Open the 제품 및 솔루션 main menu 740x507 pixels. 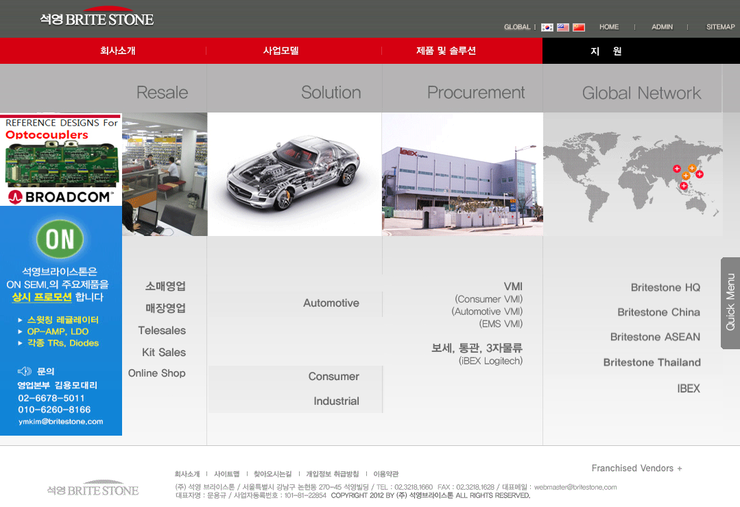tap(446, 51)
